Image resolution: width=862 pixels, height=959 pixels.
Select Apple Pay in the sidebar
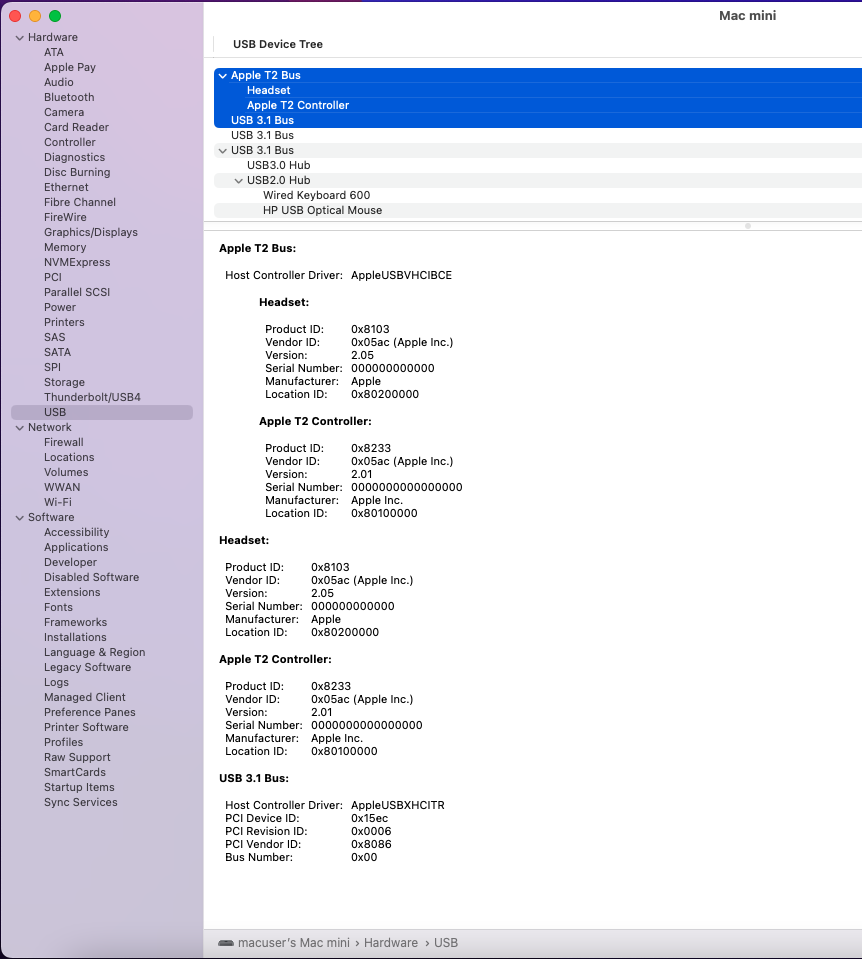(x=70, y=67)
